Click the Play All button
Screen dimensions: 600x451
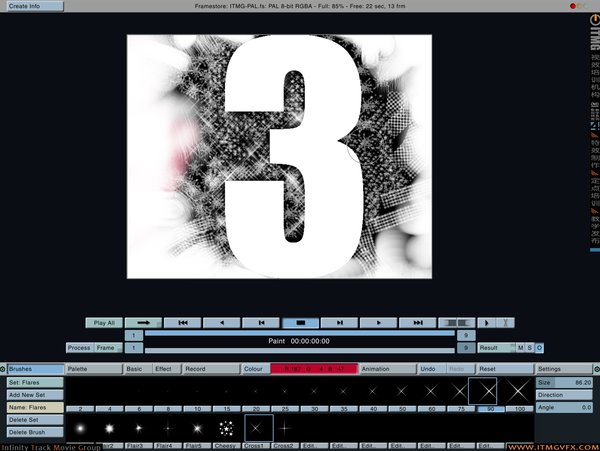(104, 323)
